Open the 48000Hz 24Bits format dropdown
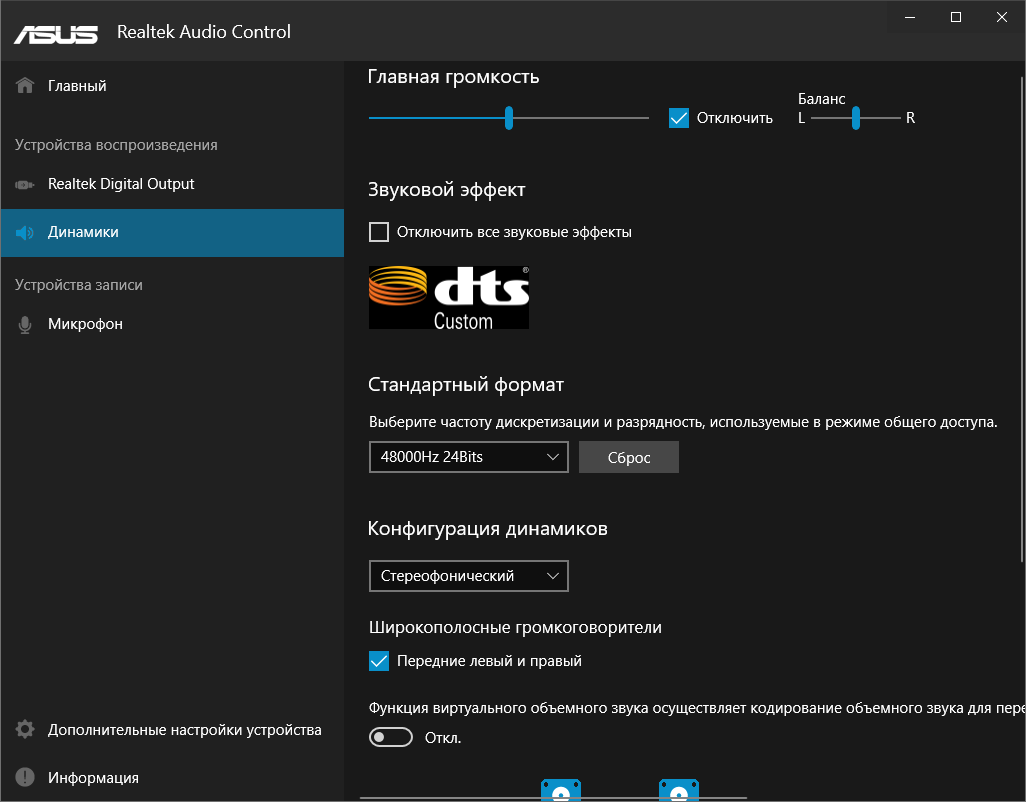The image size is (1026, 802). [468, 457]
